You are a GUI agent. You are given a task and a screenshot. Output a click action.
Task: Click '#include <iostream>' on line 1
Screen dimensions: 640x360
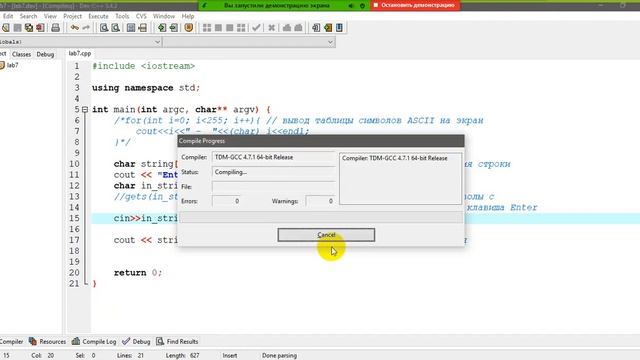(143, 66)
